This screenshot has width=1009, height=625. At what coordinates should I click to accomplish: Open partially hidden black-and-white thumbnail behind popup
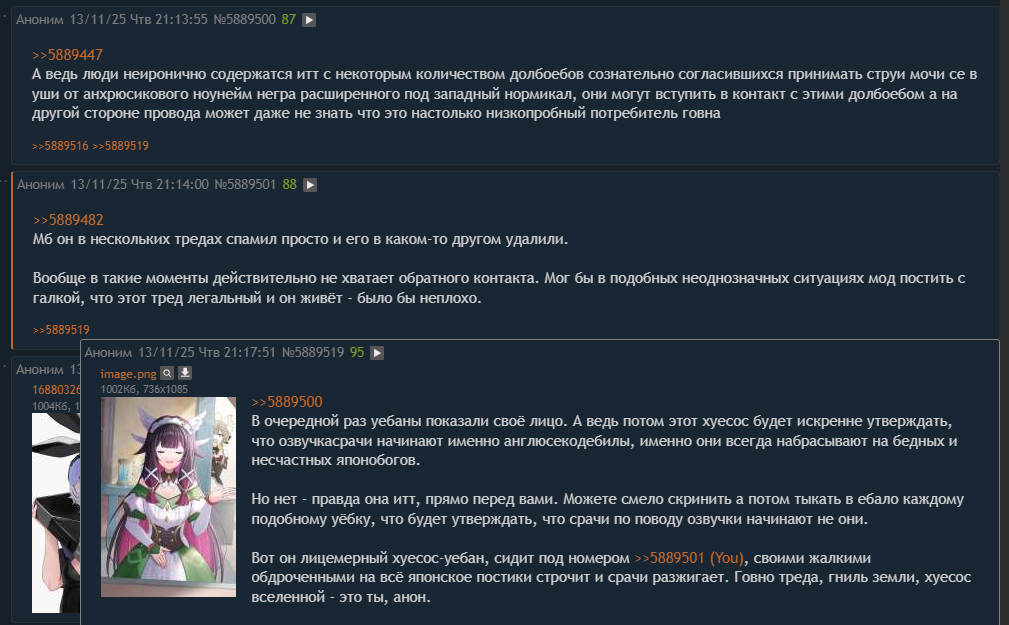click(x=56, y=513)
